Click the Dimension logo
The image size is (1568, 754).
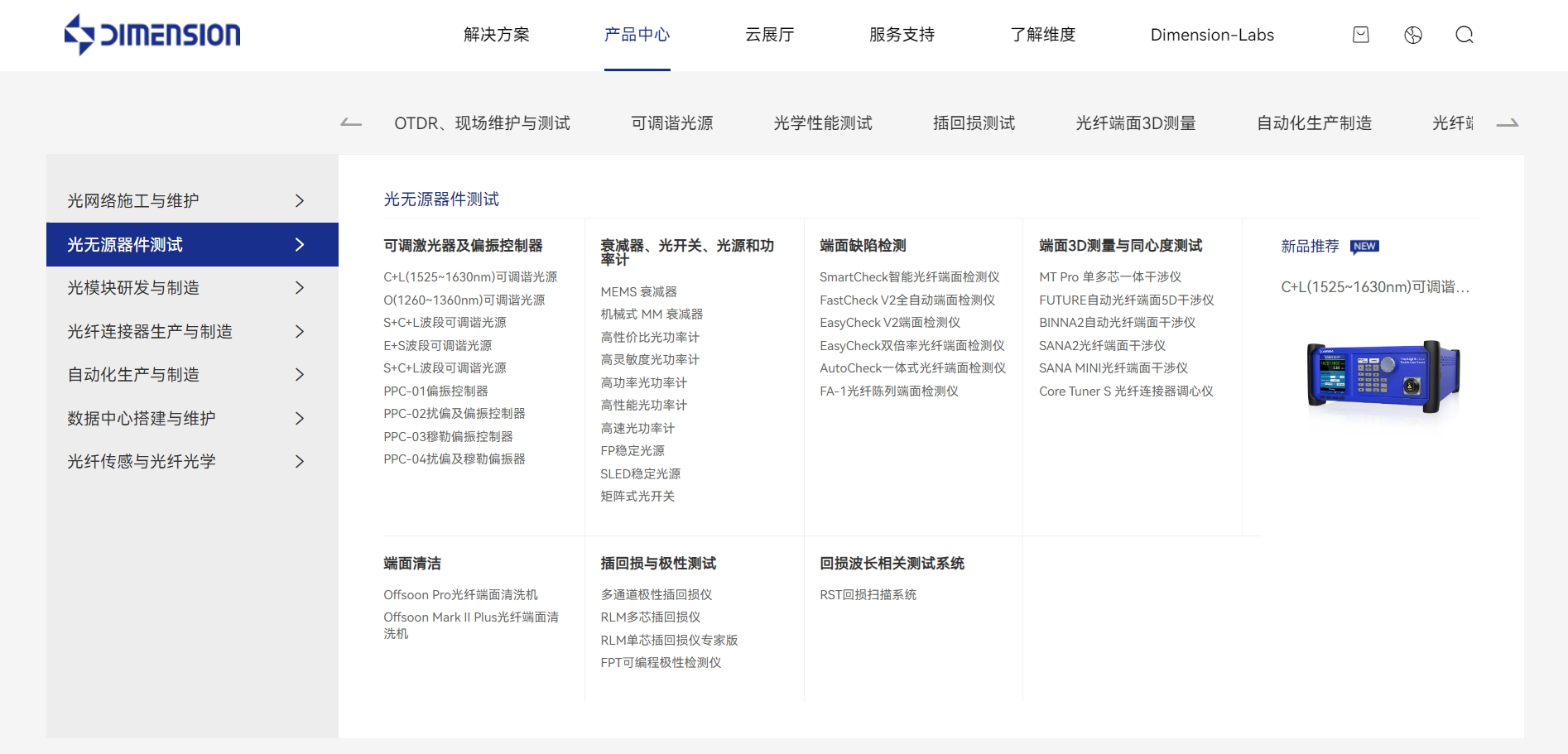[152, 34]
